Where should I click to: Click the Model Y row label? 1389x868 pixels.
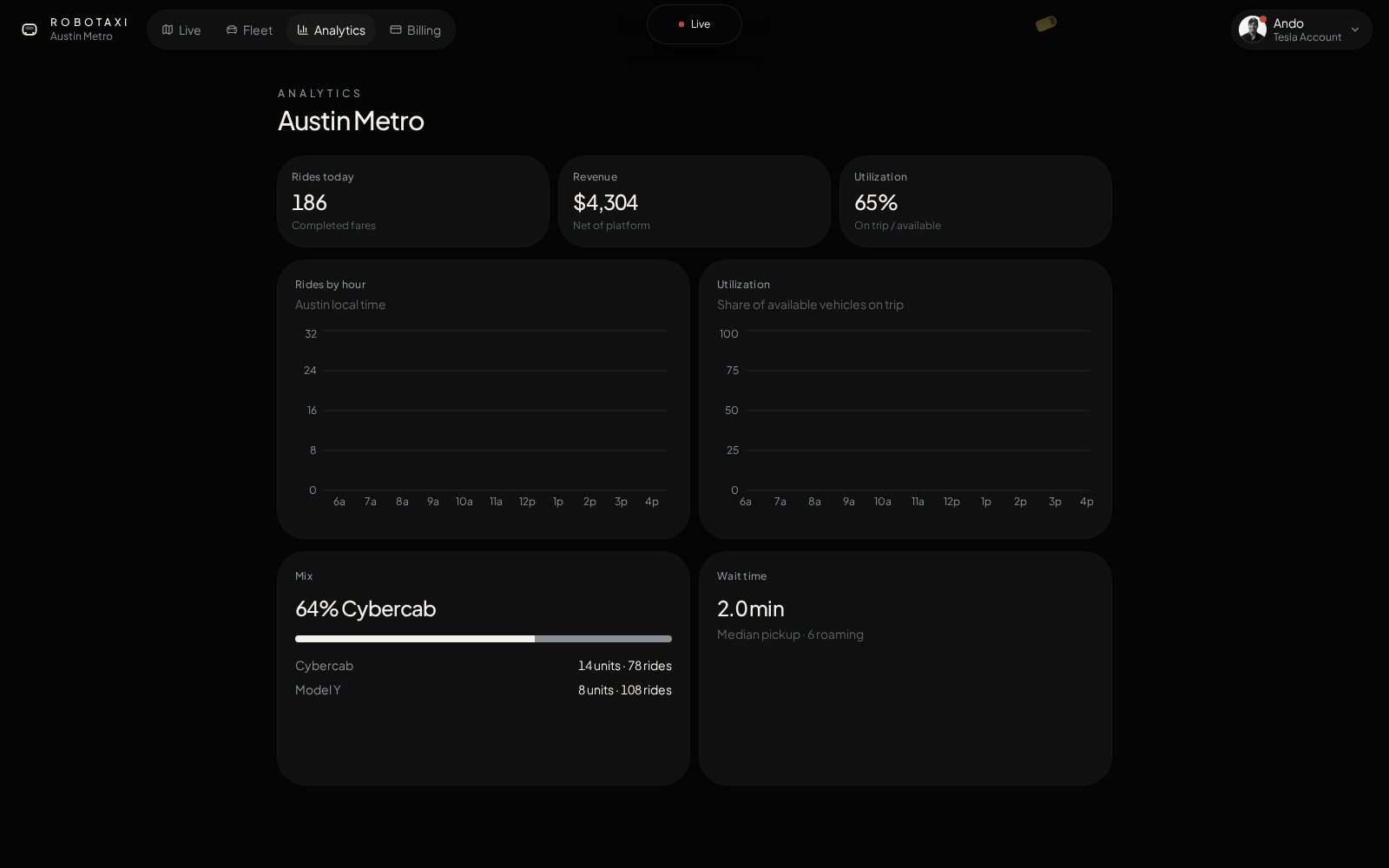pyautogui.click(x=318, y=690)
